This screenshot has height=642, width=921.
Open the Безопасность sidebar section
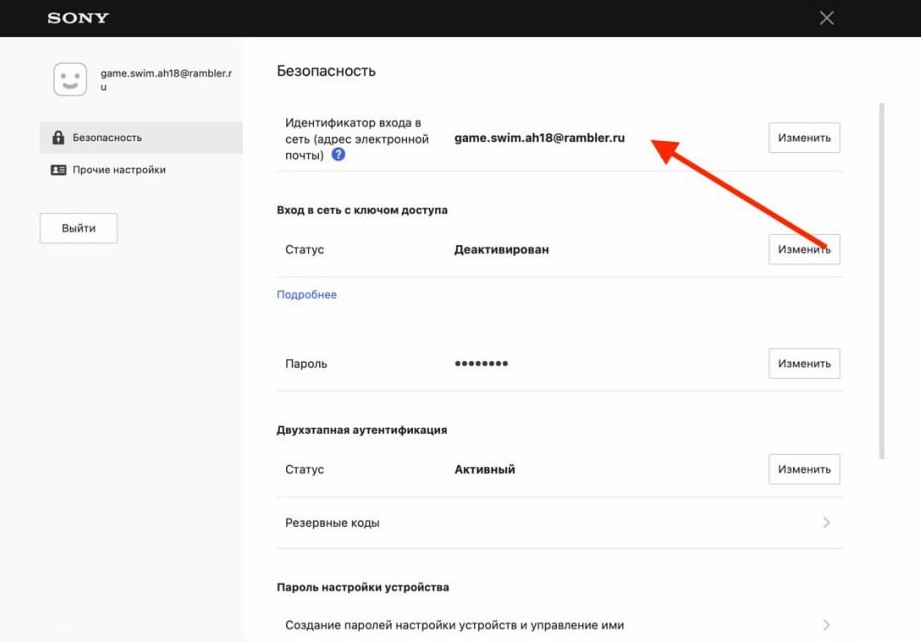(x=141, y=137)
